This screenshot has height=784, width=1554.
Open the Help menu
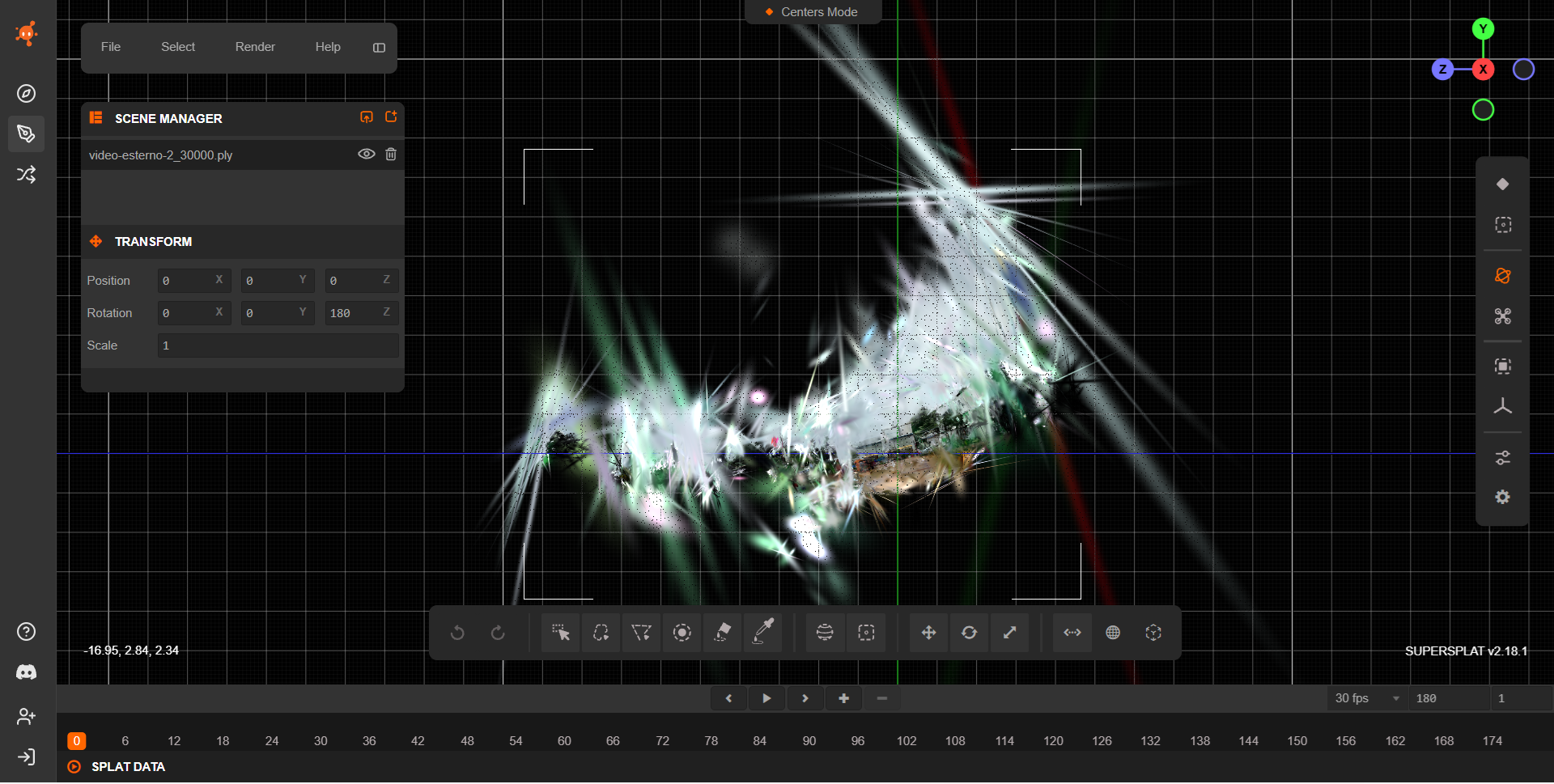328,47
